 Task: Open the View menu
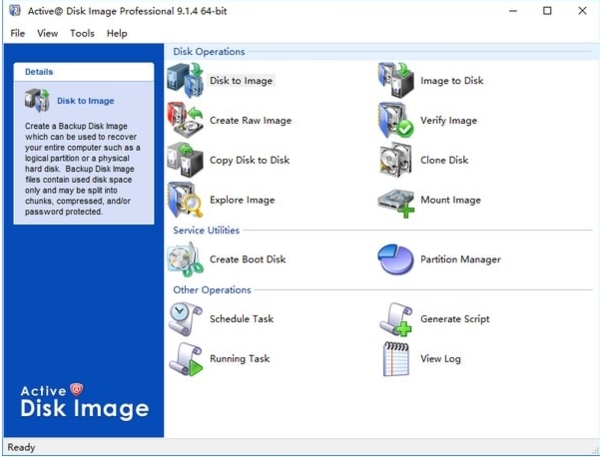tap(47, 33)
